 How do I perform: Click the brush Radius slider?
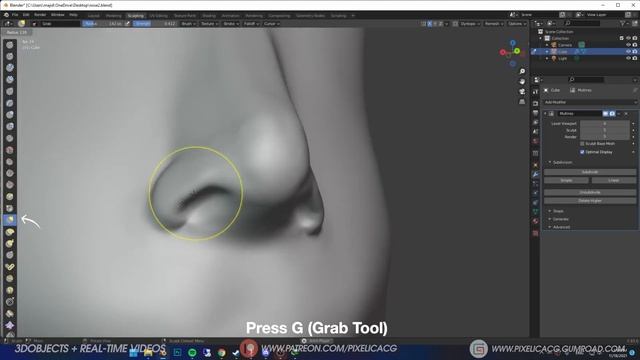pyautogui.click(x=102, y=24)
